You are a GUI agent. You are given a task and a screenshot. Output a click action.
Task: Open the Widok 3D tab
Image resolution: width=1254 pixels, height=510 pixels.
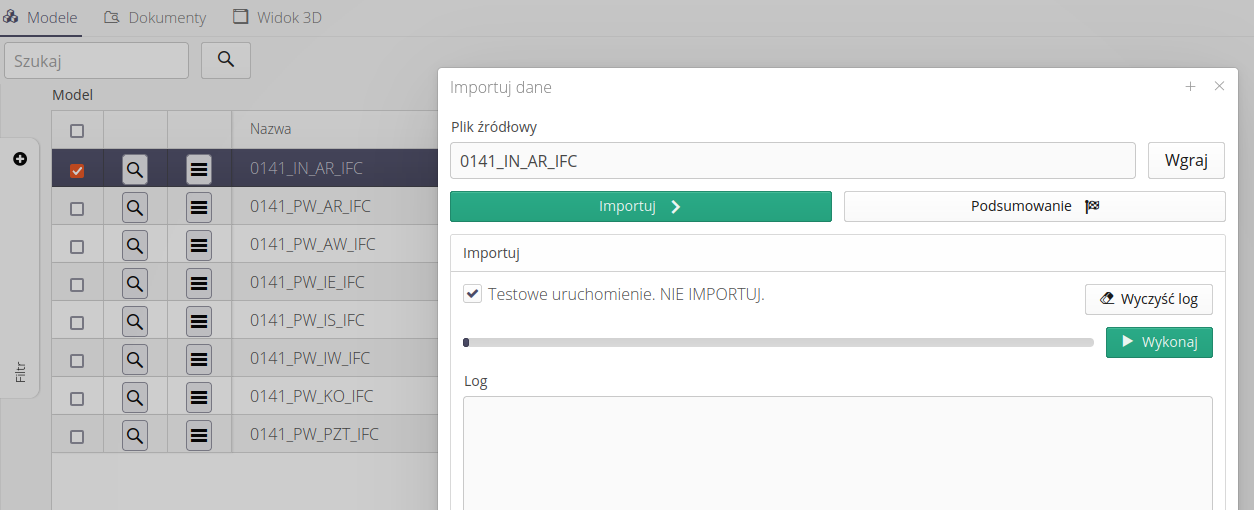point(277,18)
